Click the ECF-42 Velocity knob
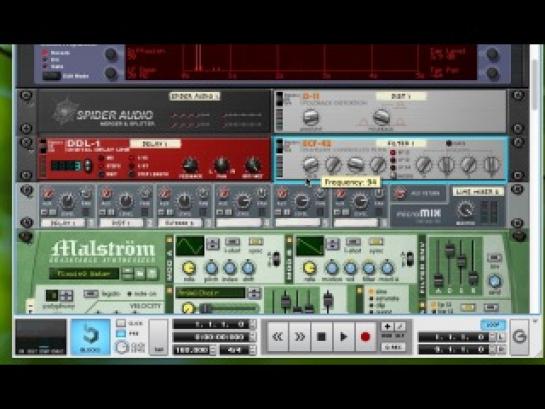Viewport: 545px width, 409px height. (377, 165)
